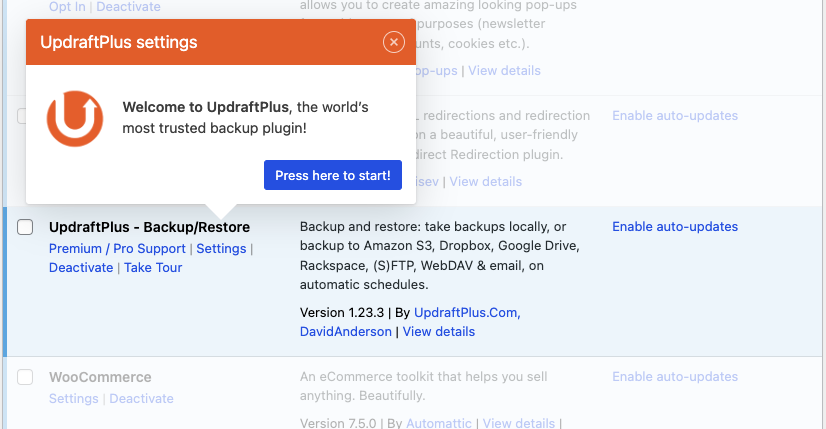The image size is (826, 429).
Task: Click 'An eCommerce toolkit that helps you sell' description
Action: pos(424,386)
